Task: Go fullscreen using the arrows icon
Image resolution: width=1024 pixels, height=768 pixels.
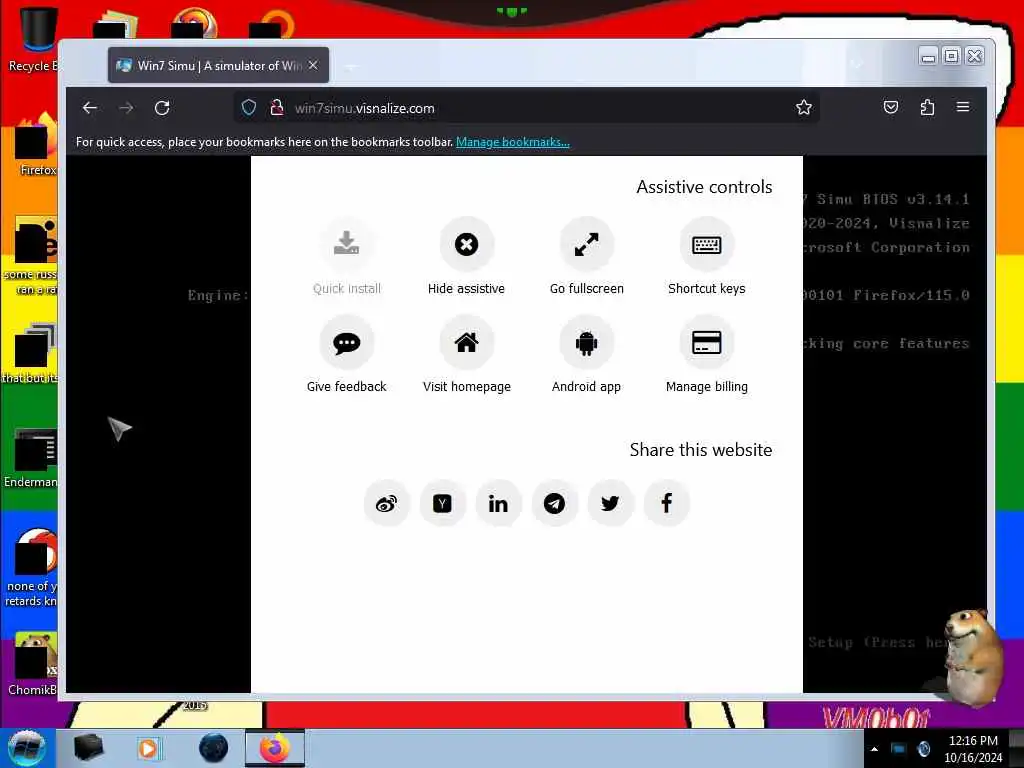Action: click(x=586, y=244)
